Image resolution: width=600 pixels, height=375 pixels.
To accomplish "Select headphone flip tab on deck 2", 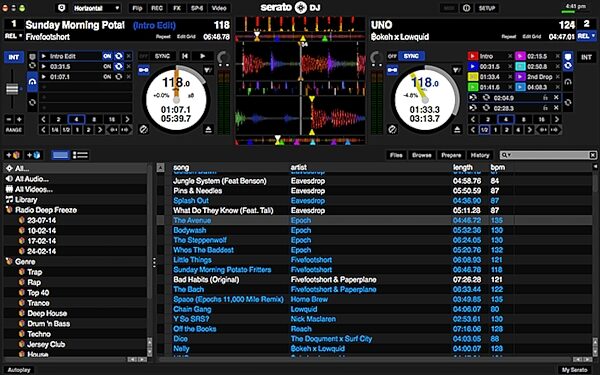I will (x=568, y=82).
